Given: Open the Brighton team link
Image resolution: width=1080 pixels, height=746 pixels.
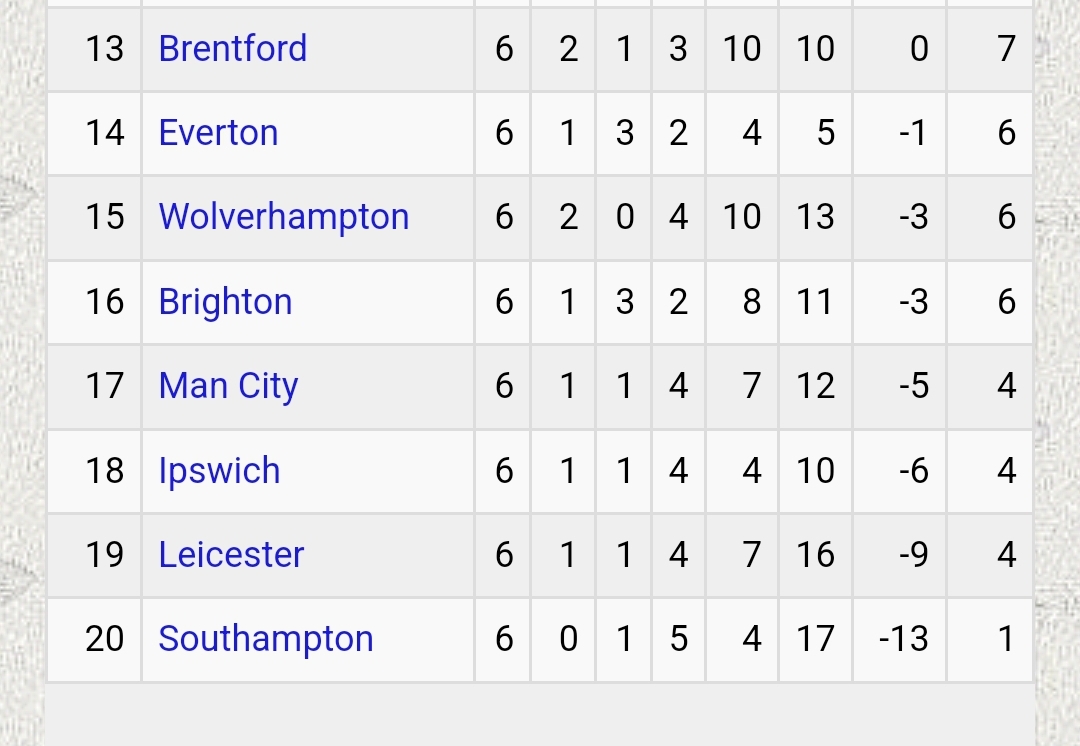Looking at the screenshot, I should pos(225,302).
